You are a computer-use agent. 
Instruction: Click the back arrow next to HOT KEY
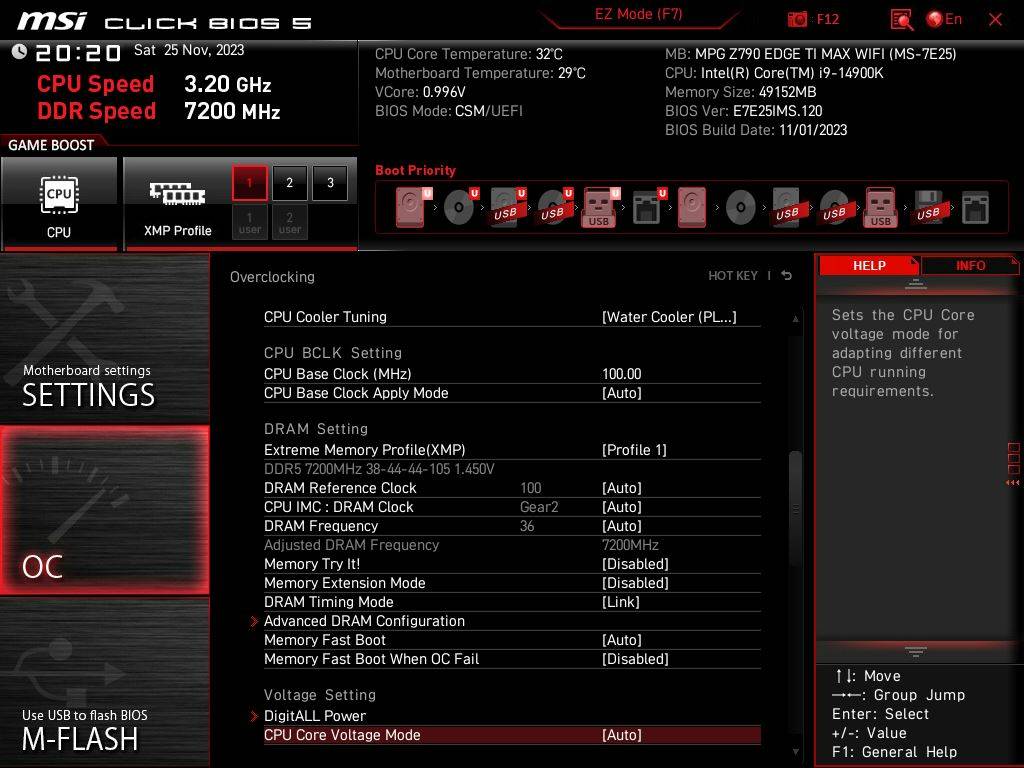[787, 276]
